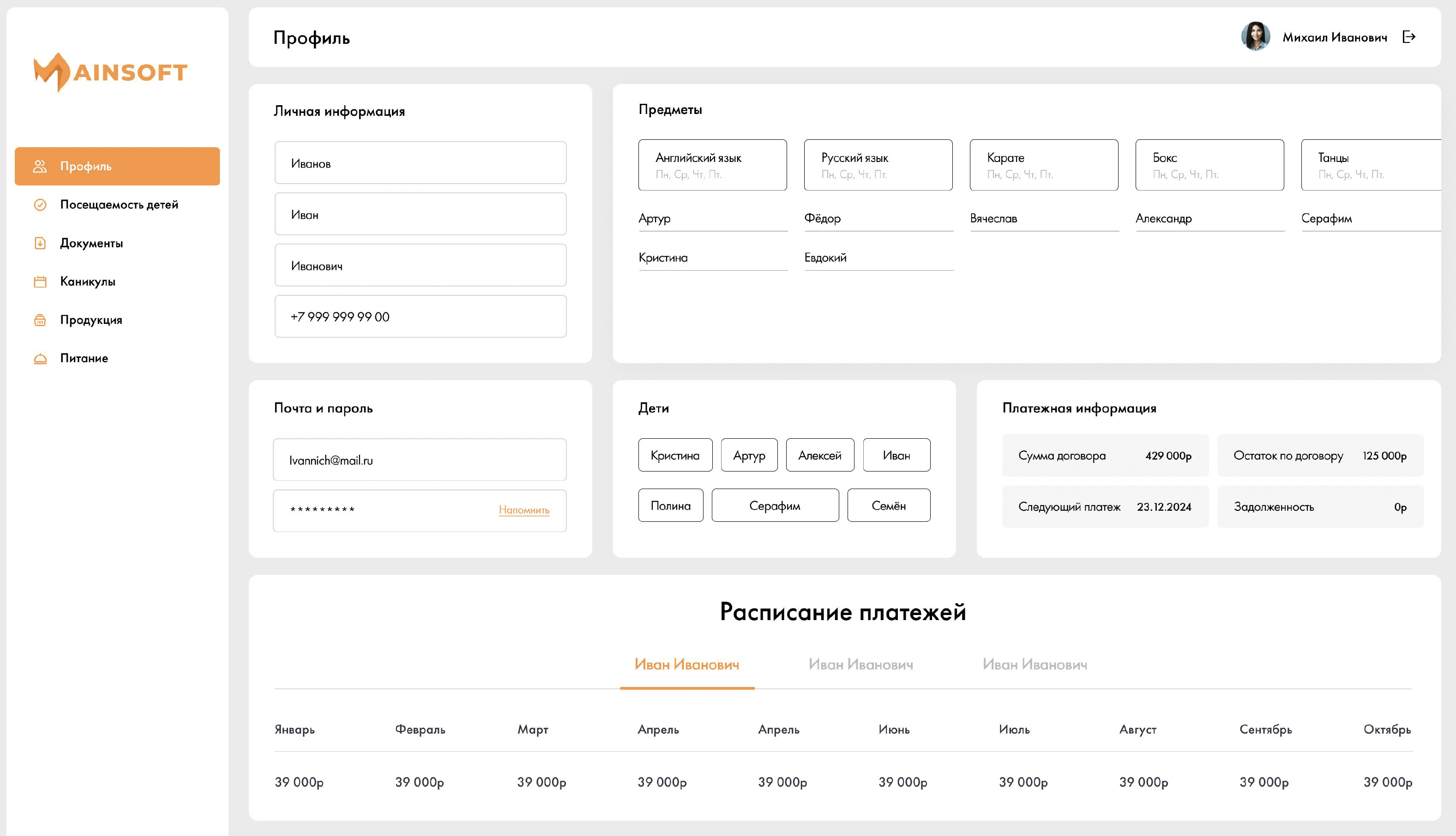Select the Английский язык subject card
Screen dimensions: 1456x836
pyautogui.click(x=712, y=165)
